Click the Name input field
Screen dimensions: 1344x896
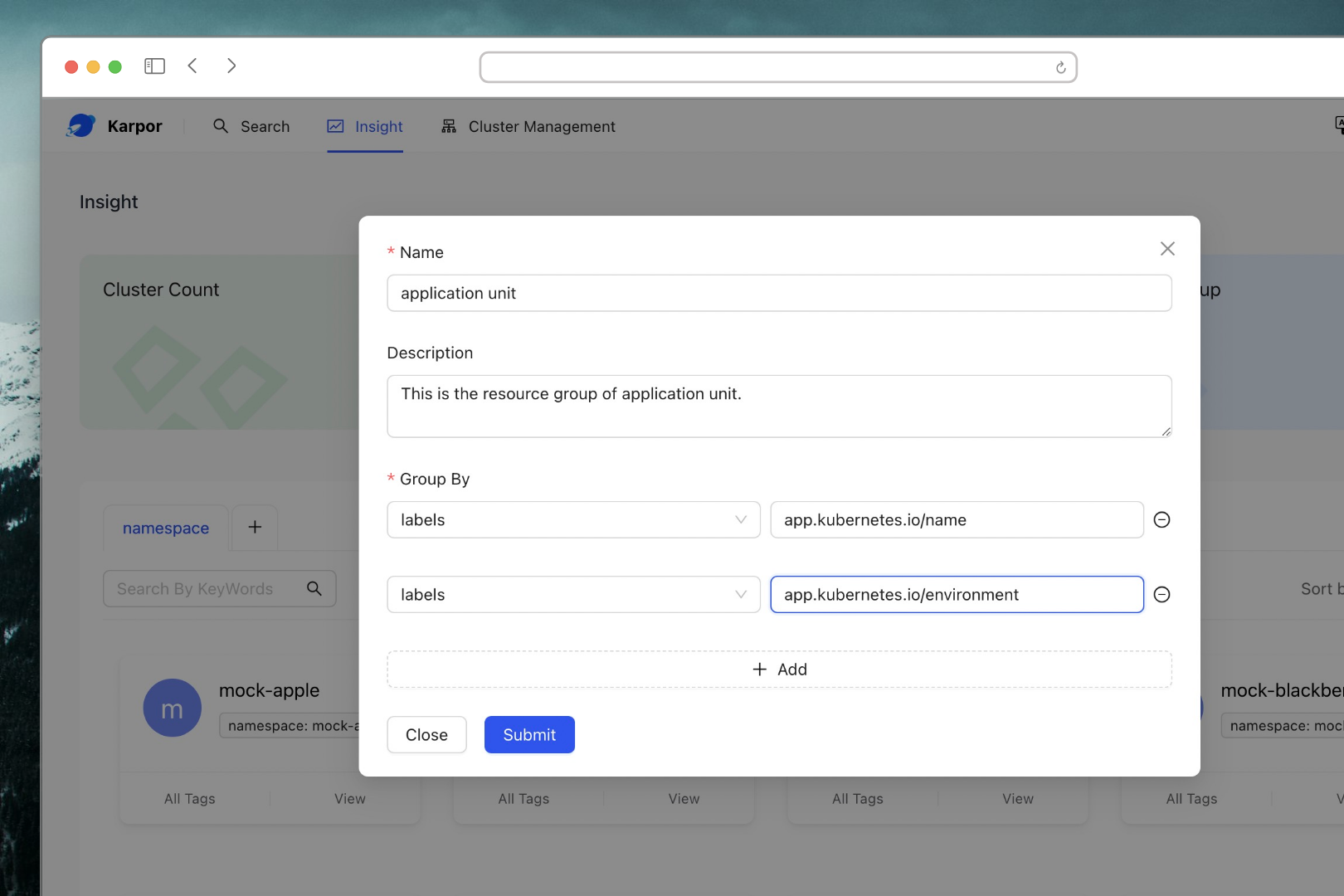779,294
